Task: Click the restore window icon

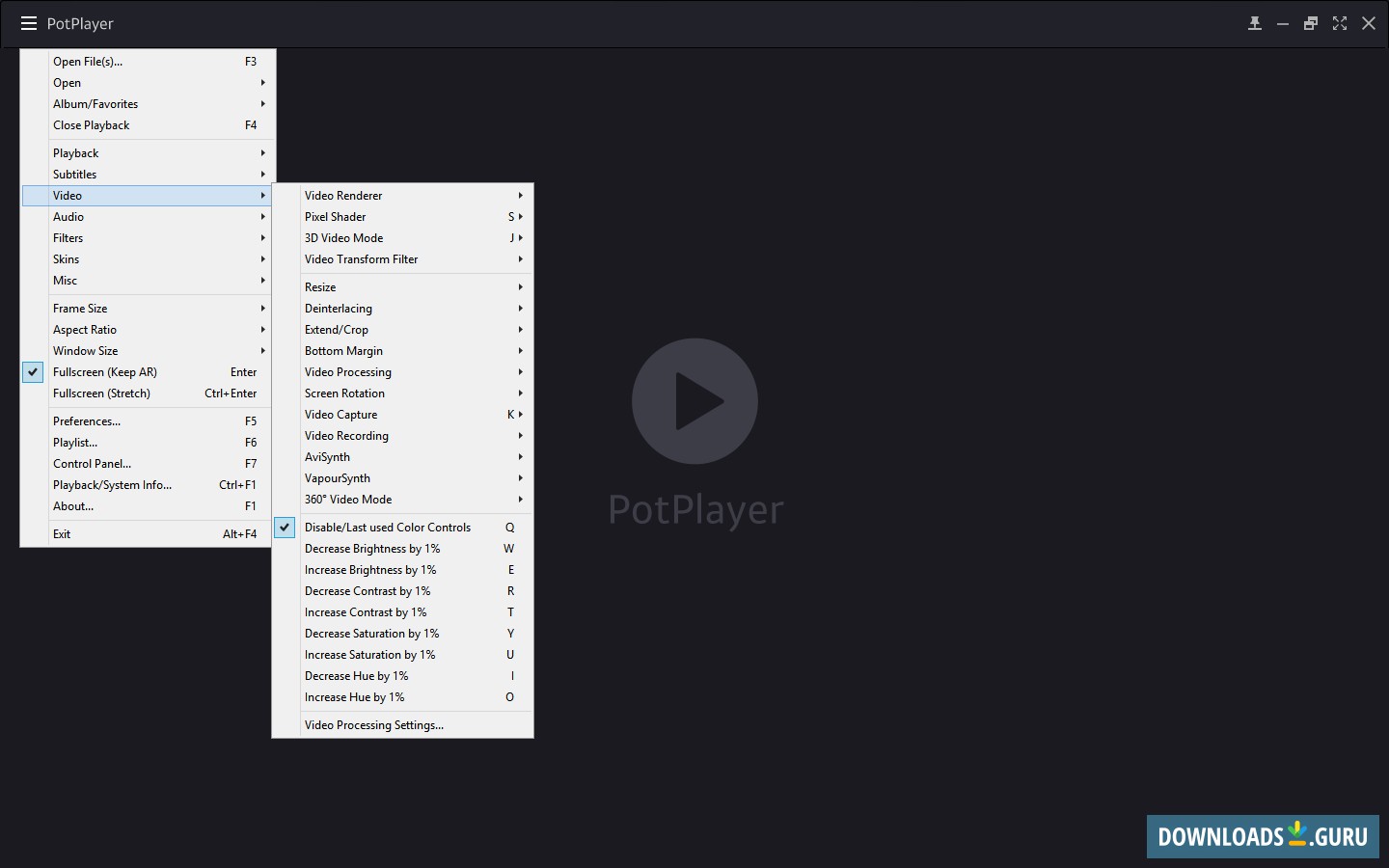Action: click(x=1311, y=23)
